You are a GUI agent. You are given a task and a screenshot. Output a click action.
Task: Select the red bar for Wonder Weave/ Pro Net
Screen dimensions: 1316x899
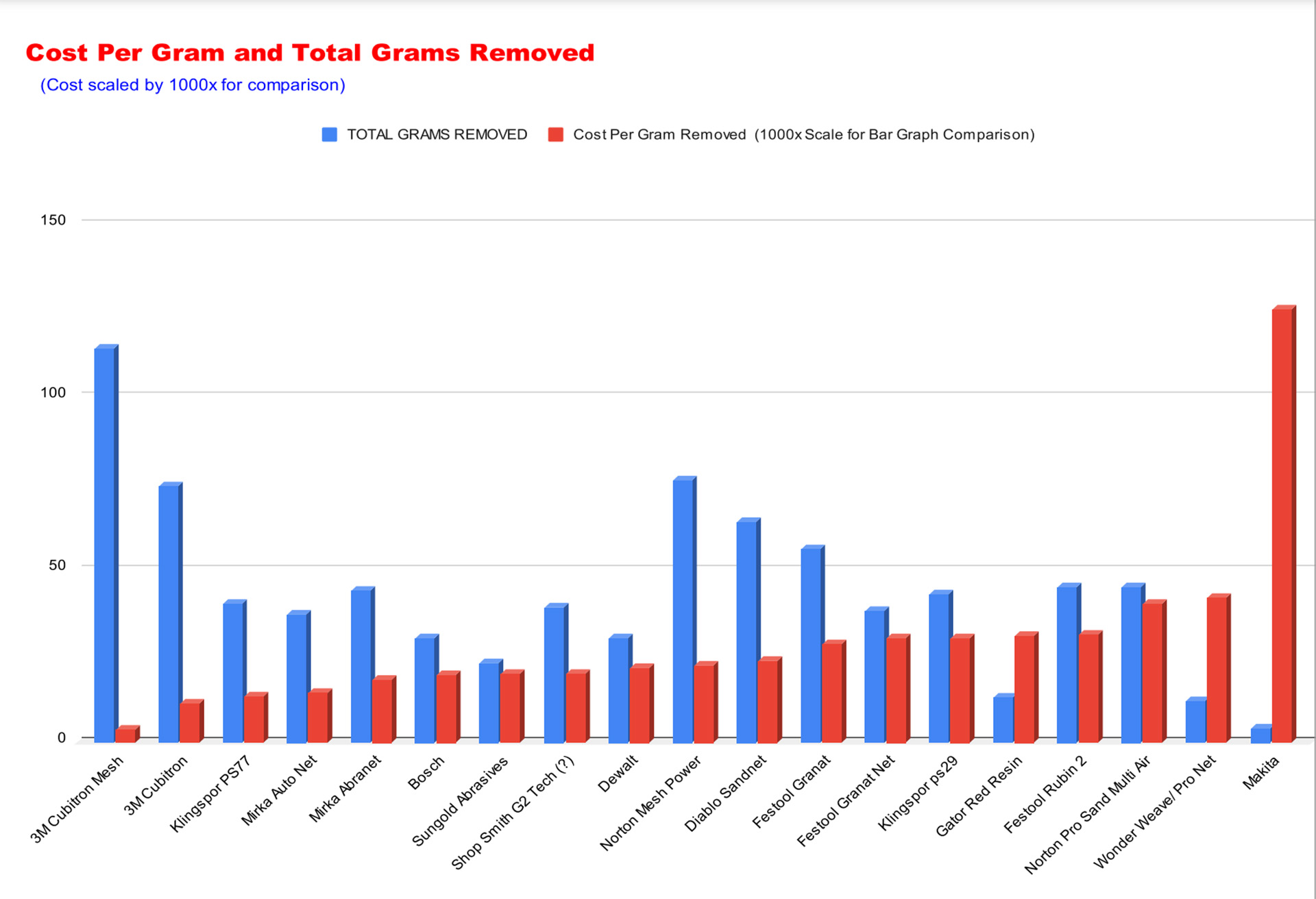point(1219,668)
